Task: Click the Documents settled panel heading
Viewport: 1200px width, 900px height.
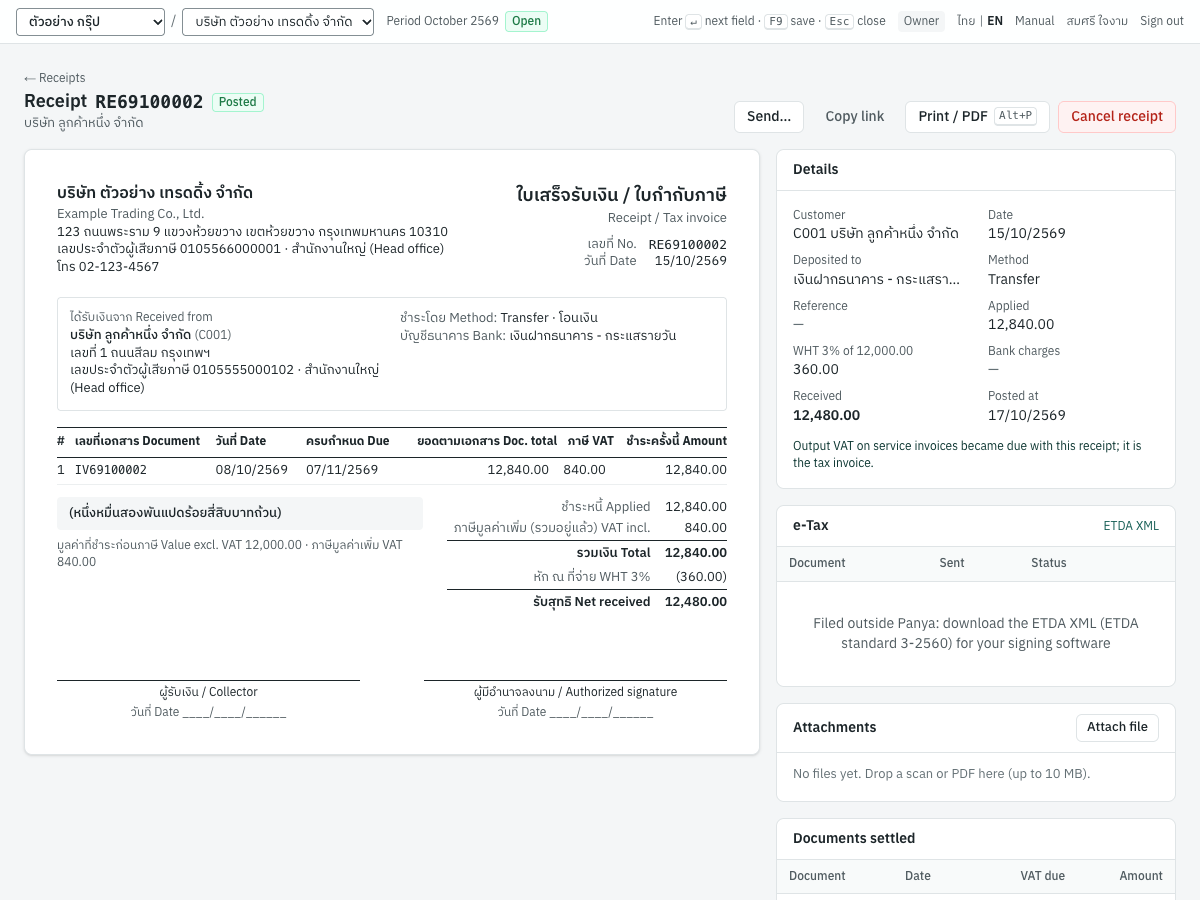Action: tap(854, 838)
